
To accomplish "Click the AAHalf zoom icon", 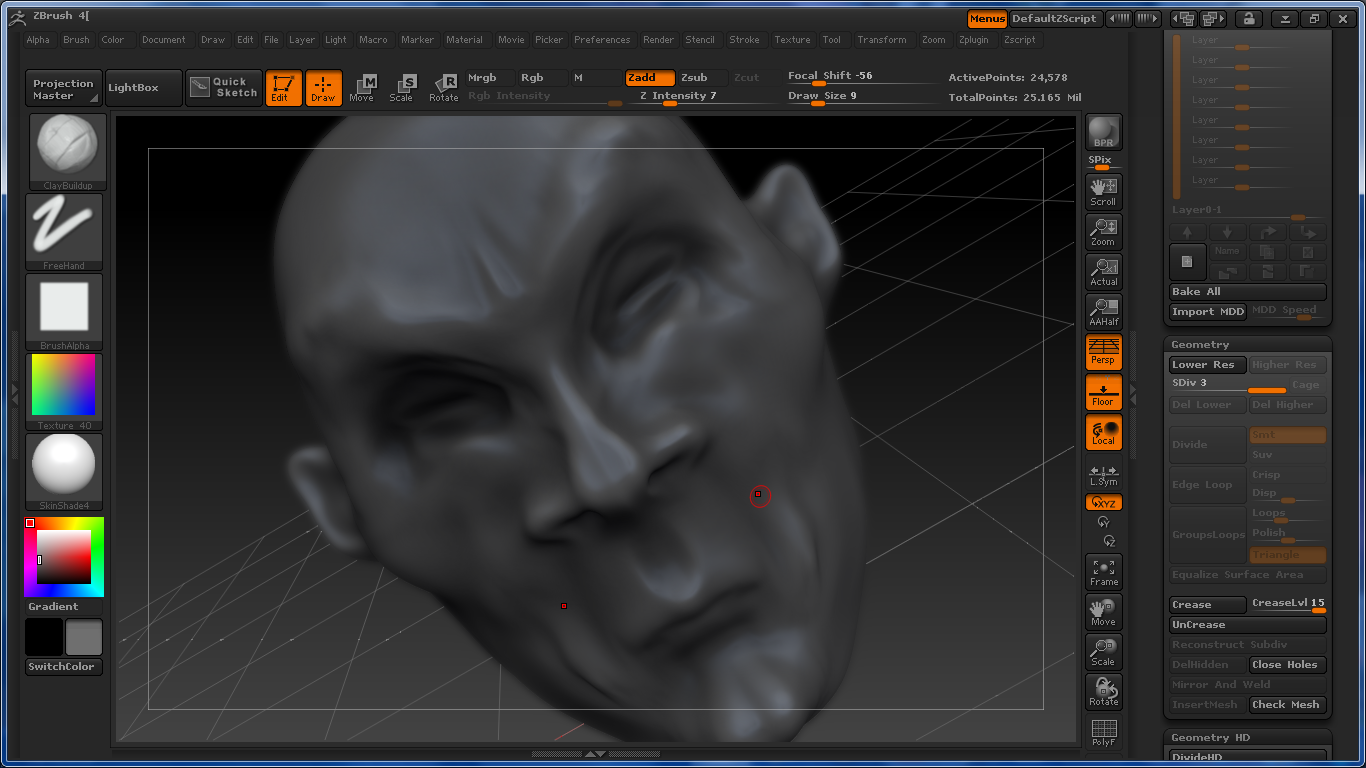I will [1103, 311].
